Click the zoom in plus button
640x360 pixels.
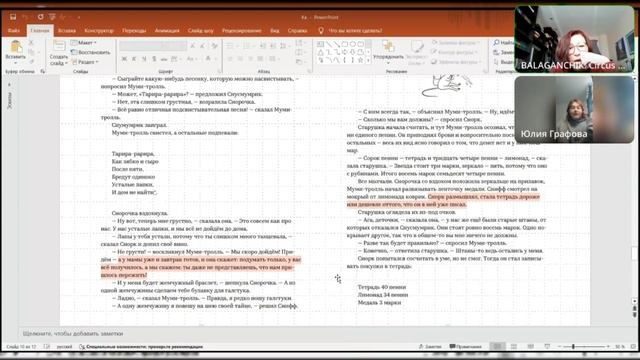point(608,347)
